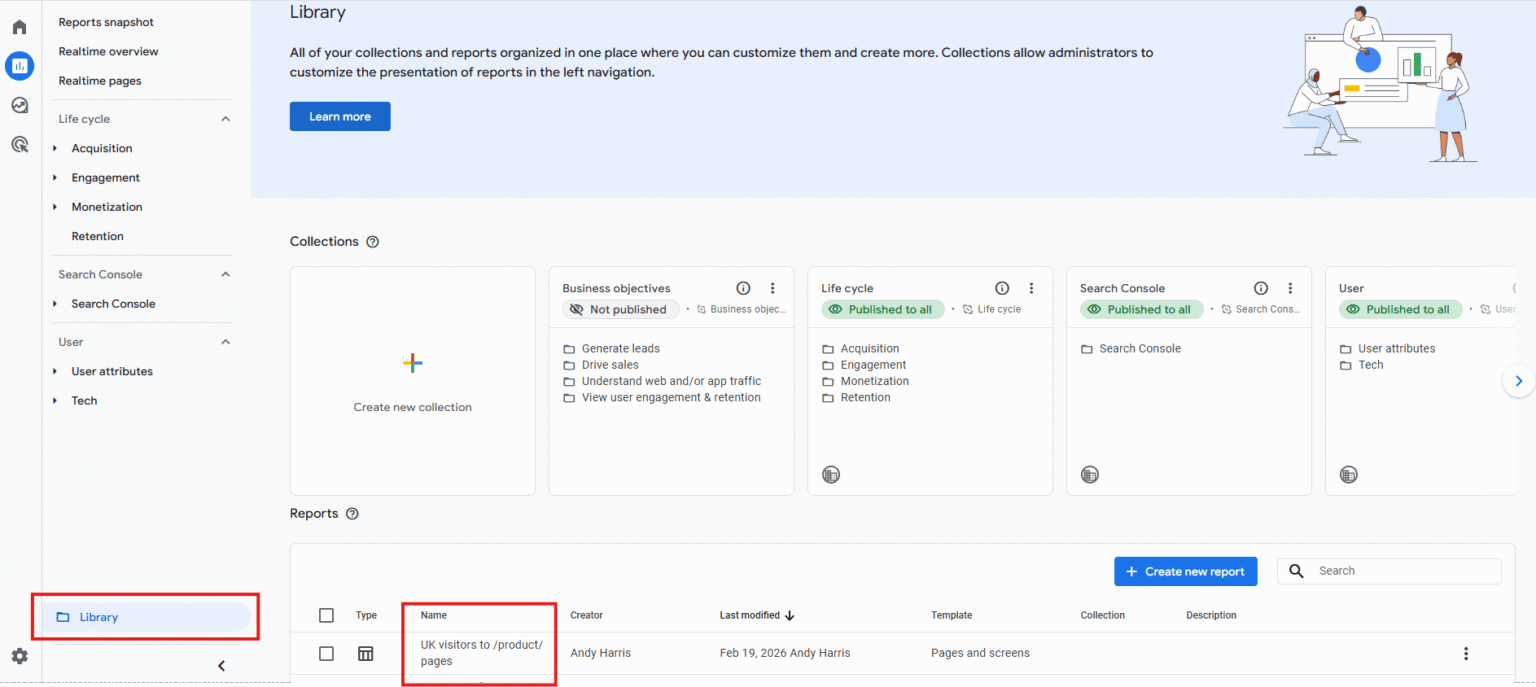Click the Learn more button

[x=340, y=117]
